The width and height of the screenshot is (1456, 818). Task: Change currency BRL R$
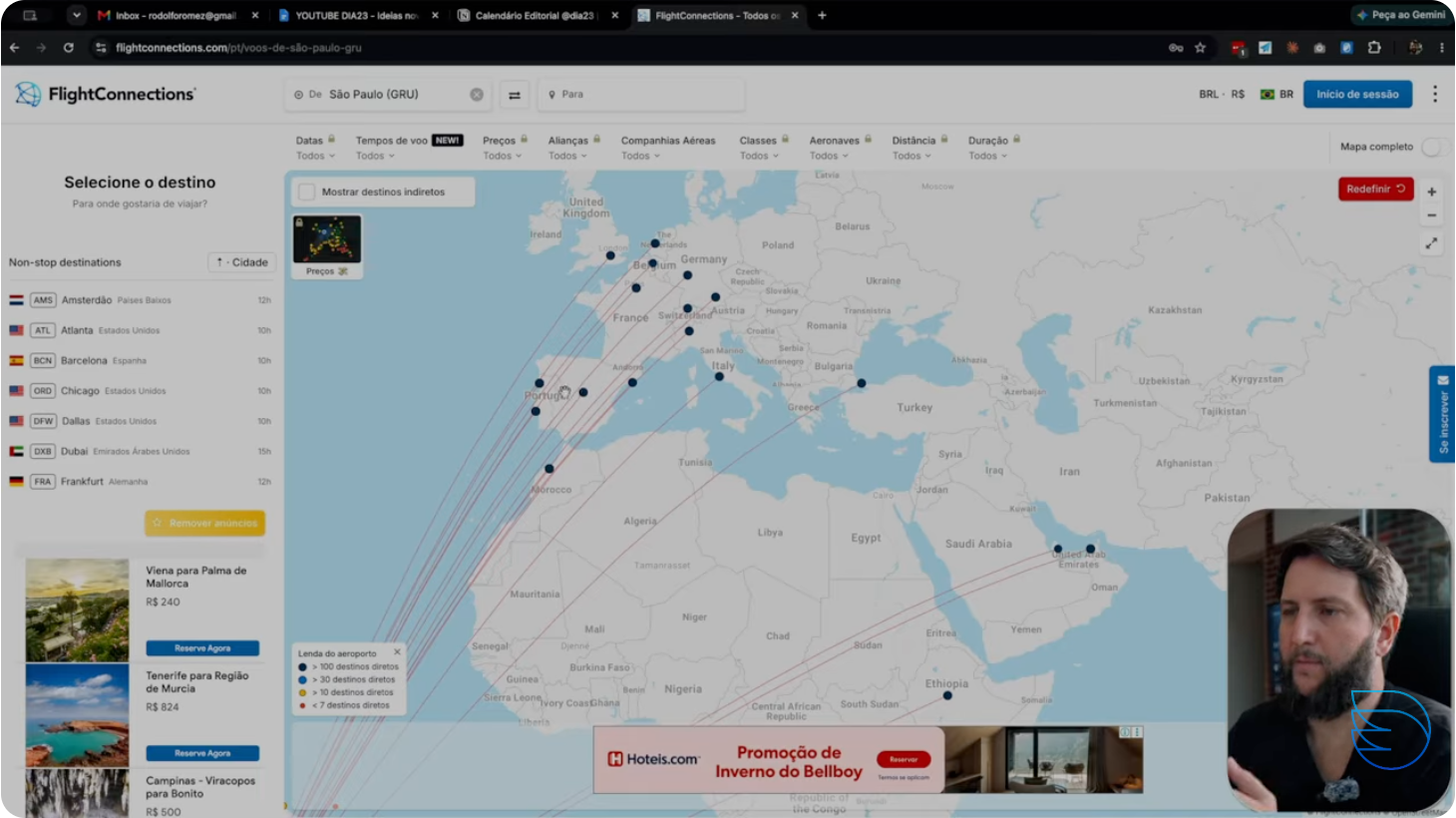[1222, 95]
